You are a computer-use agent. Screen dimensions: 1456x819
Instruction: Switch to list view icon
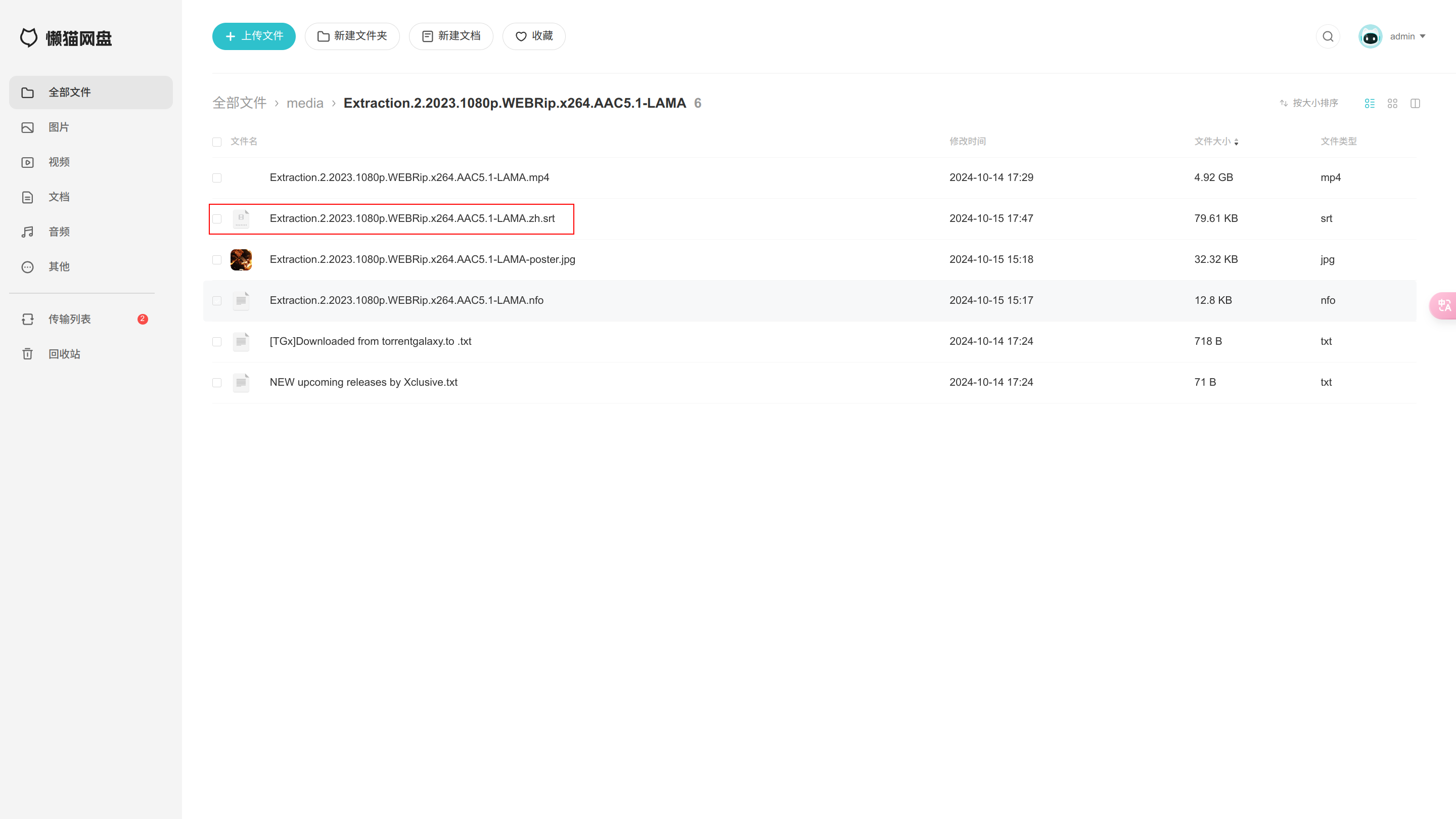point(1370,104)
